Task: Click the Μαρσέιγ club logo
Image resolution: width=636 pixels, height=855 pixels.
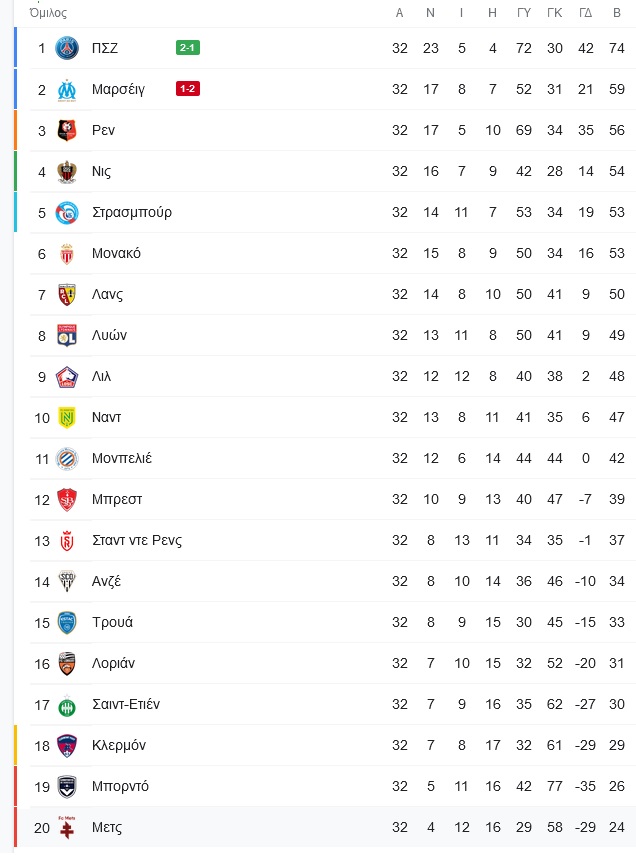Action: 67,89
